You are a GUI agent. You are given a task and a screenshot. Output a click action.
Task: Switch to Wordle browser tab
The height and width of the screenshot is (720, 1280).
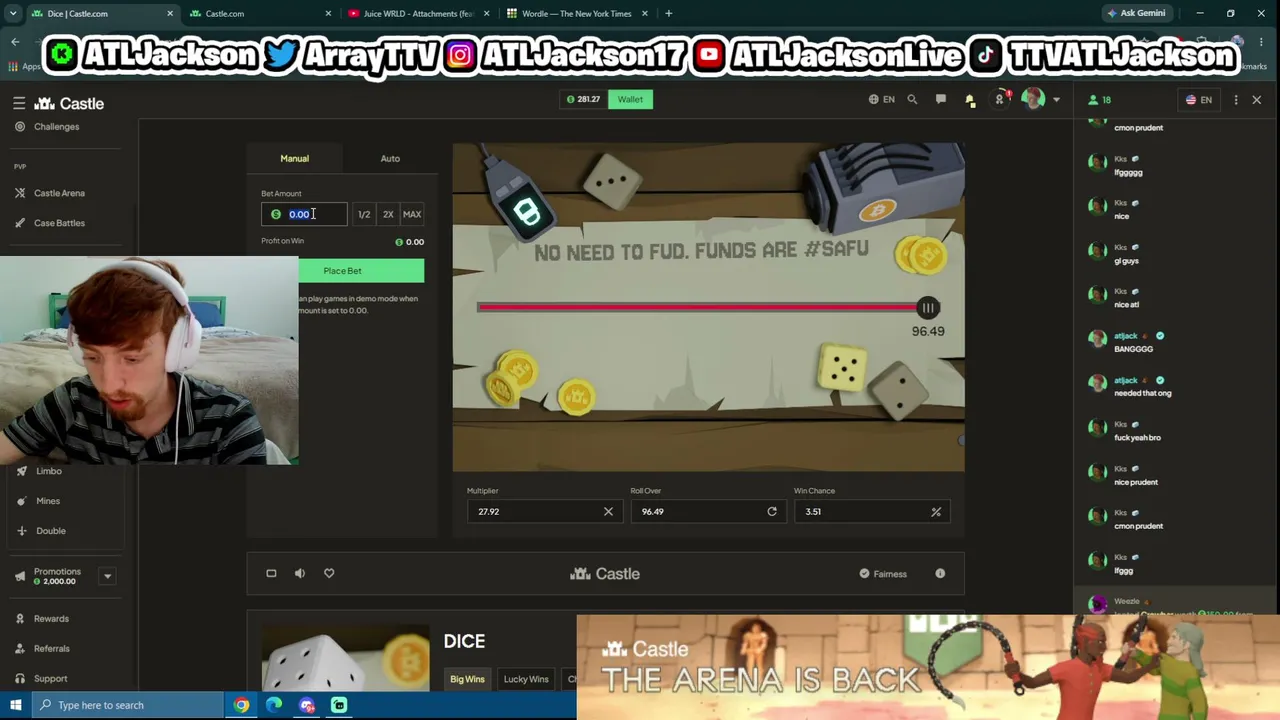pyautogui.click(x=578, y=14)
